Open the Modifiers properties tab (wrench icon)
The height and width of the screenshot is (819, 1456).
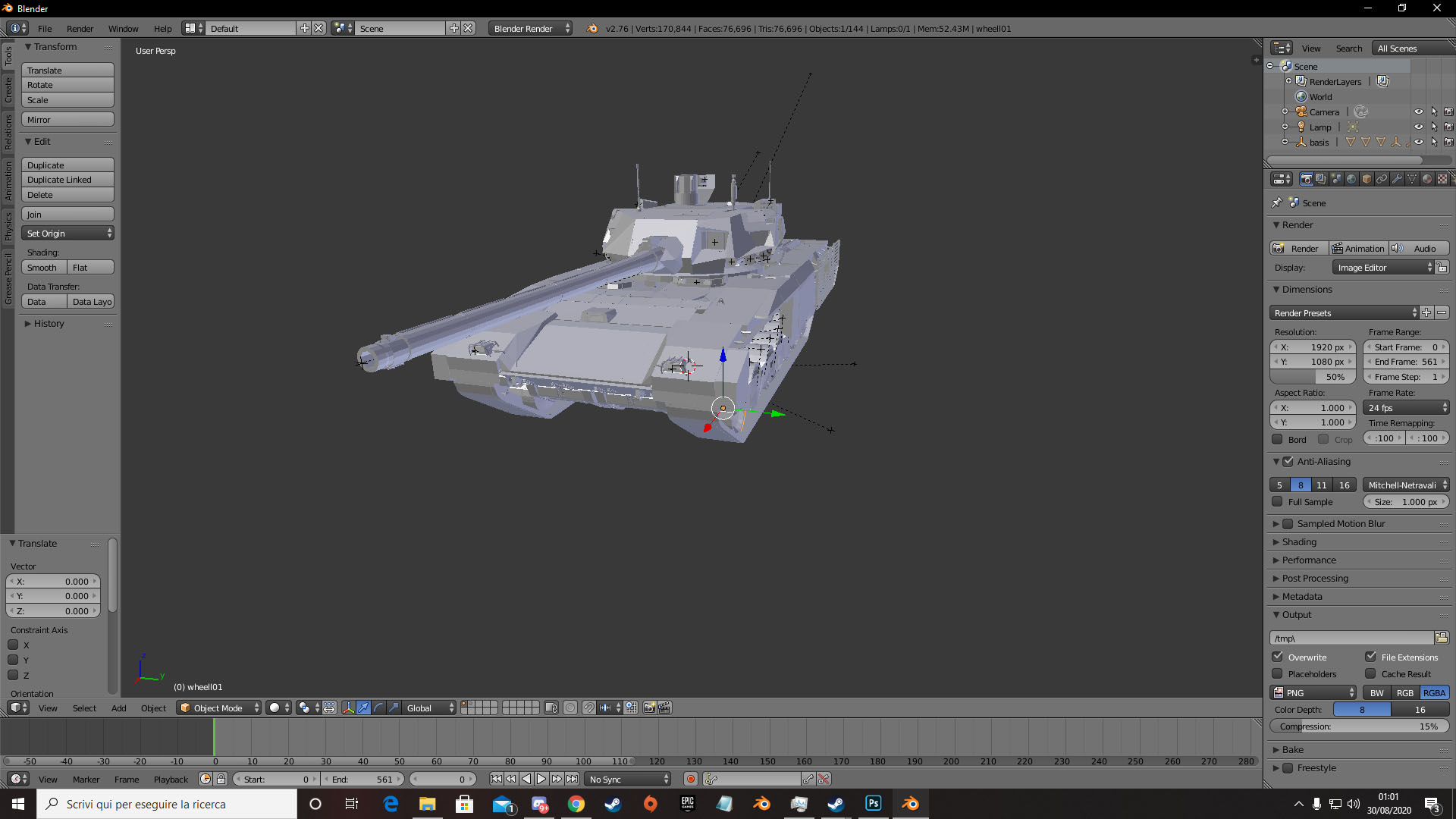pyautogui.click(x=1397, y=179)
